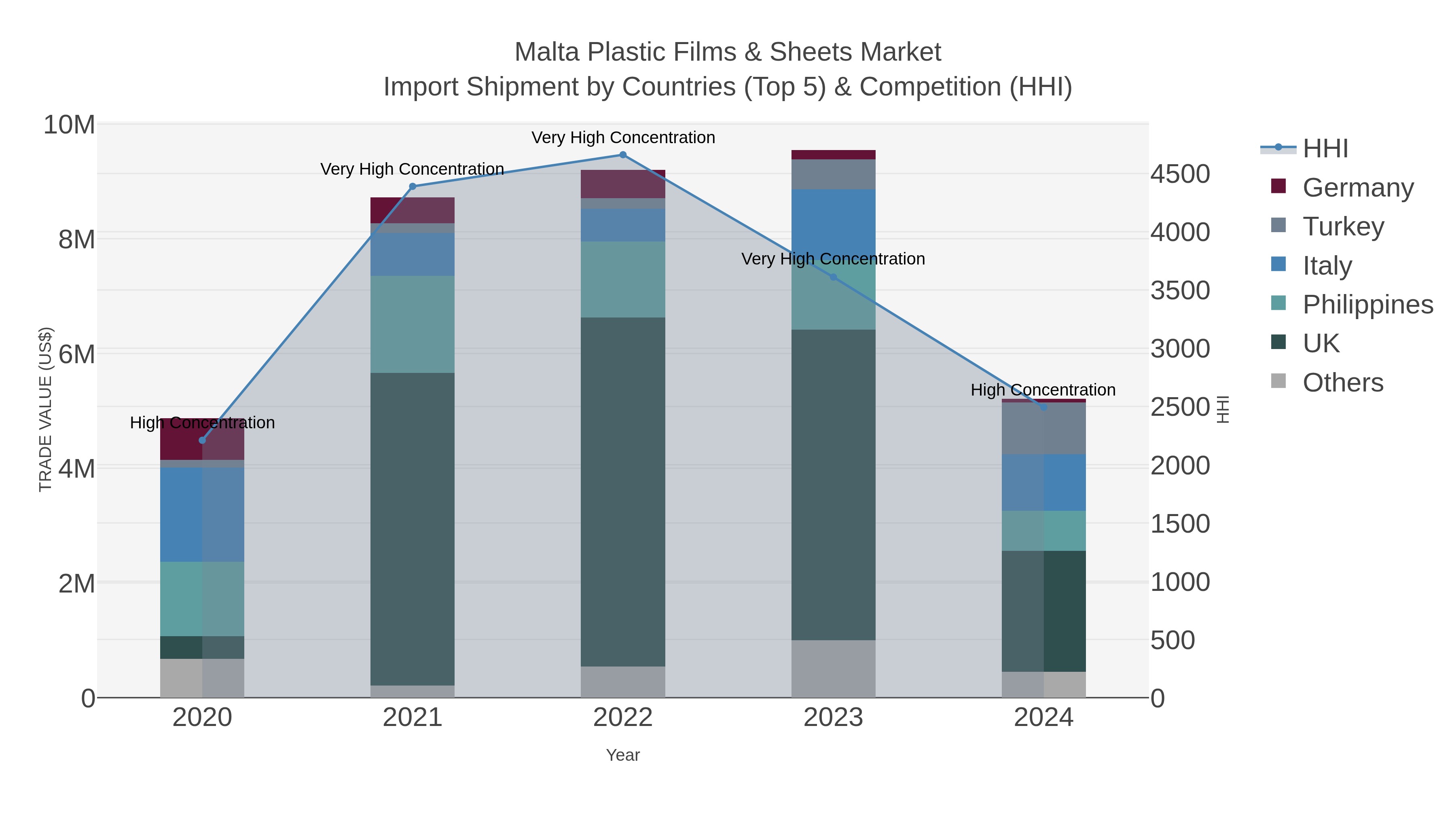
Task: Click the 'Very High Concentration' label above 2022
Action: coord(623,138)
